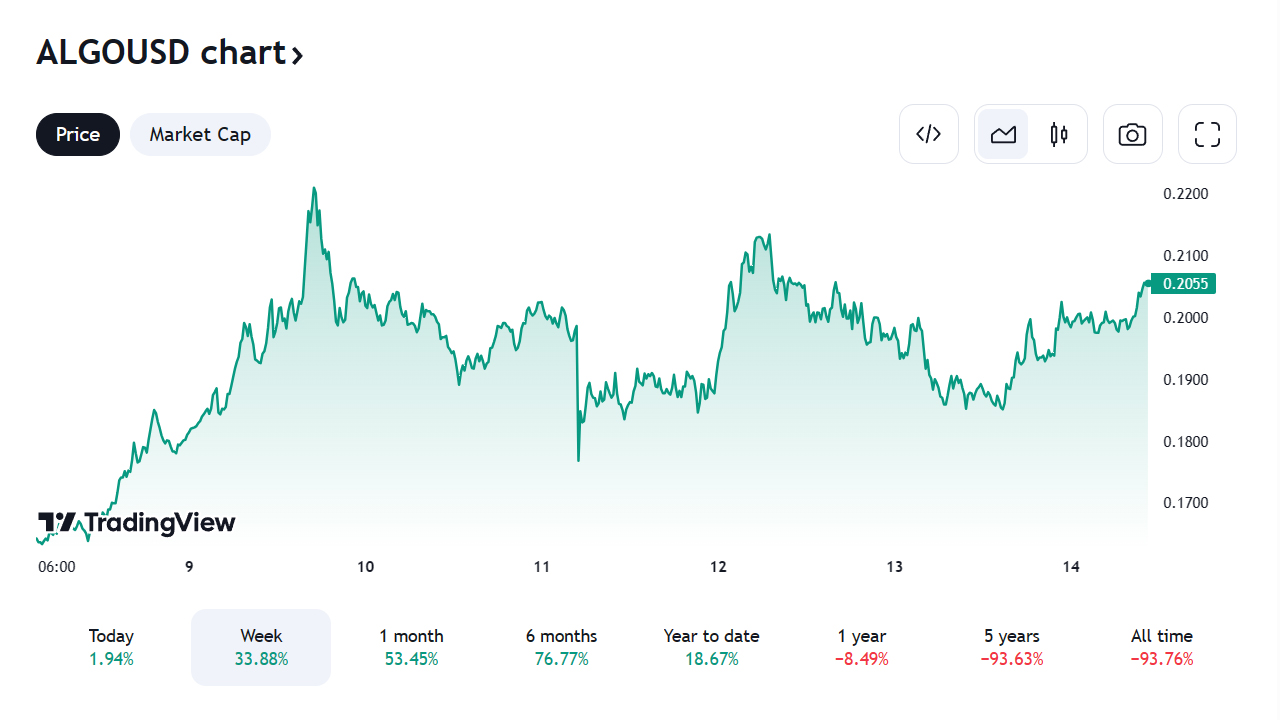Select the Market Cap toggle
Image resolution: width=1280 pixels, height=720 pixels.
pos(200,134)
